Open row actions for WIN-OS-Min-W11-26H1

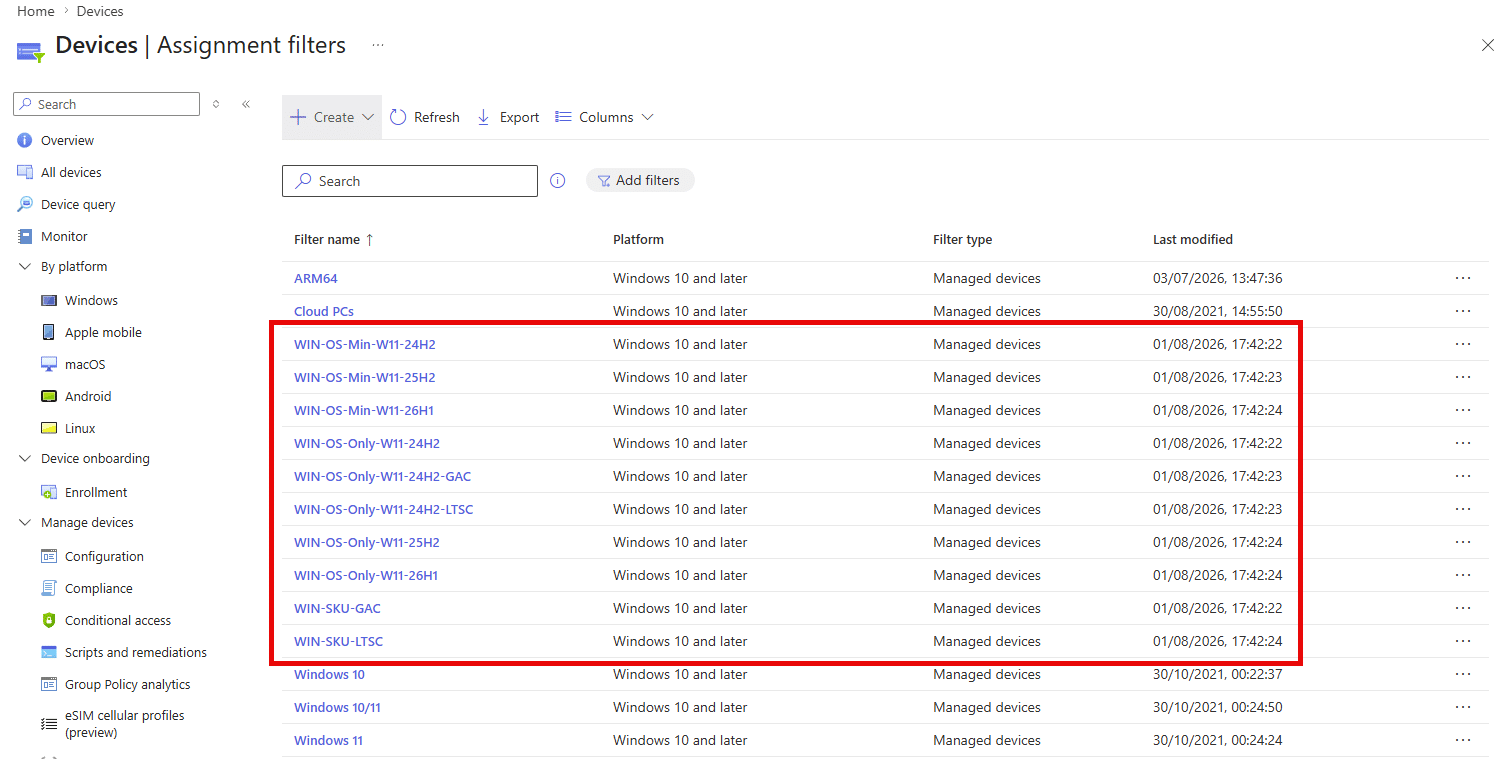click(1463, 410)
